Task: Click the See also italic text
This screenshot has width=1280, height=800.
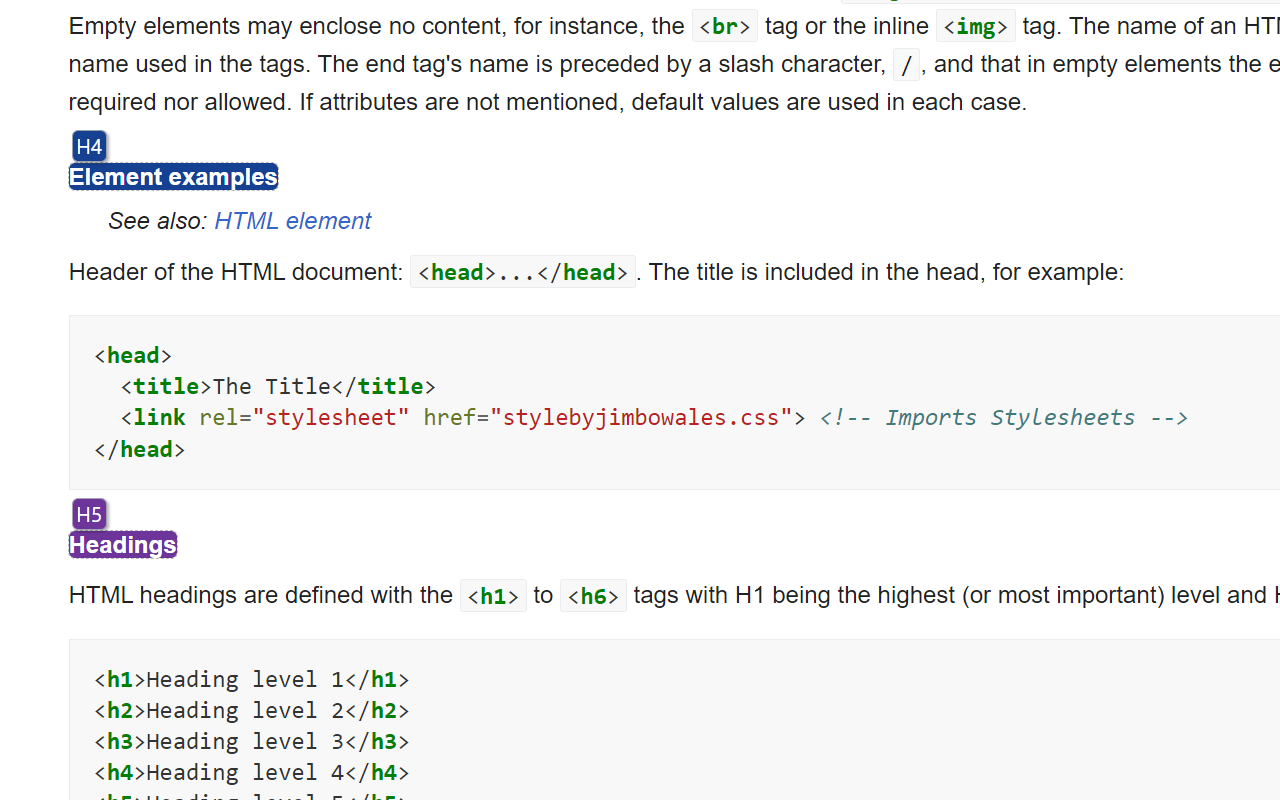Action: coord(155,221)
